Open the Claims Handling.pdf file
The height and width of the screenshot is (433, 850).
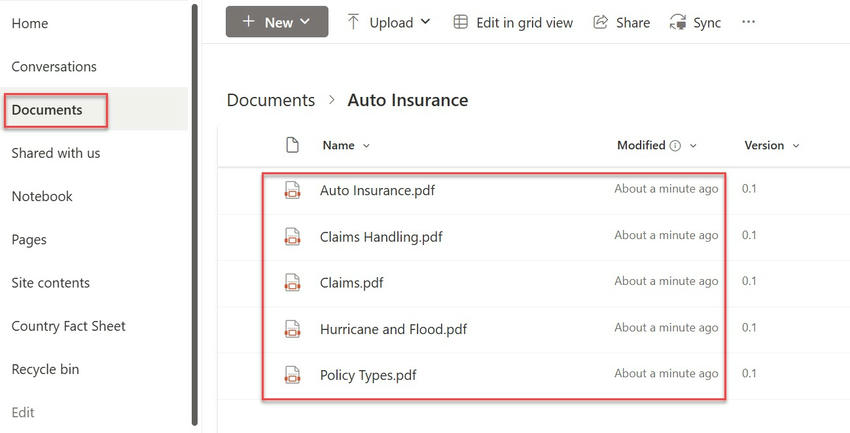381,237
